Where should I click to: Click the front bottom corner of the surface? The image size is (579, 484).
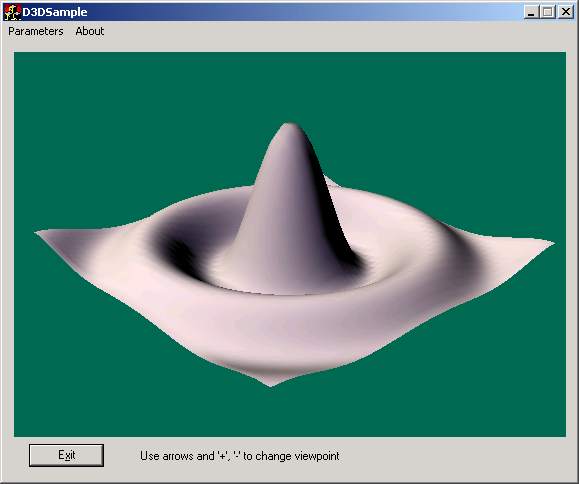pos(271,384)
